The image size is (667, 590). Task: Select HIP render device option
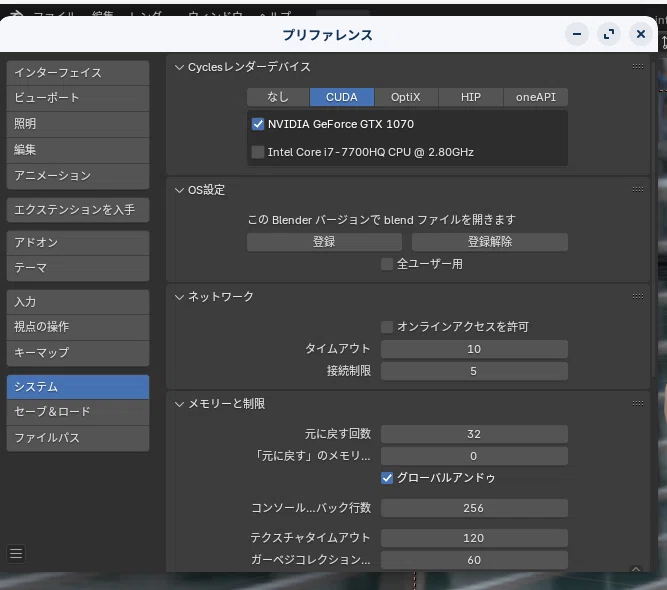click(x=471, y=97)
